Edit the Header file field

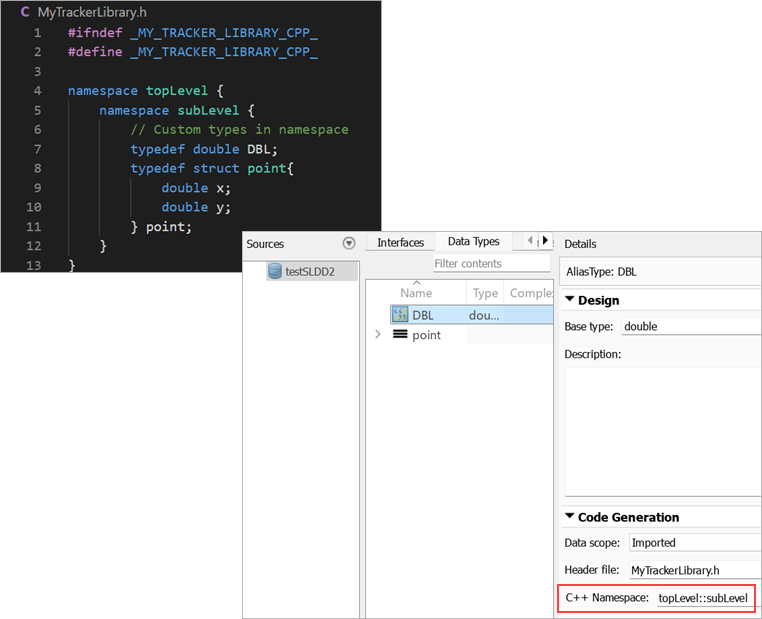point(695,570)
